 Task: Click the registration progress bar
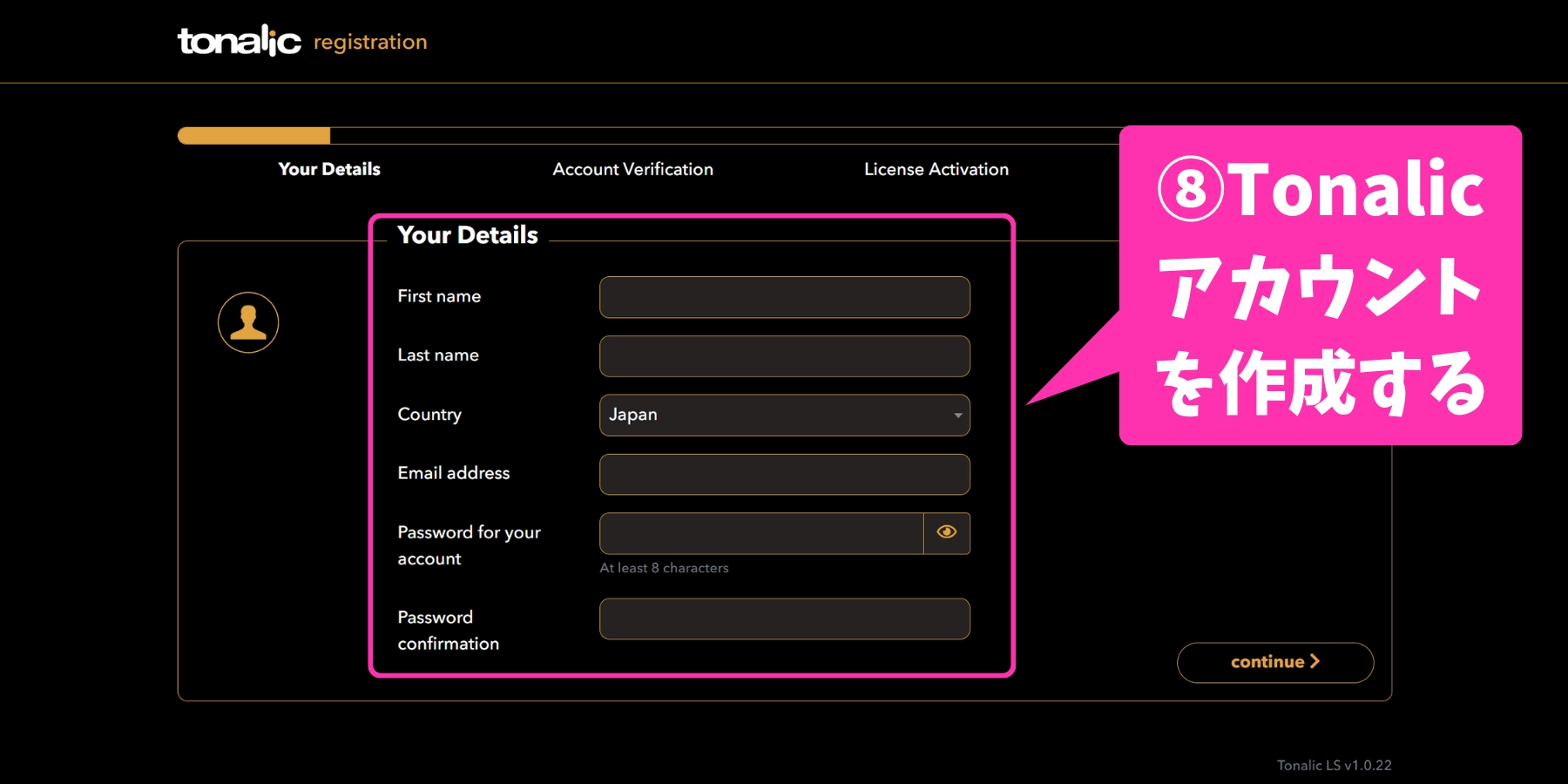[645, 136]
